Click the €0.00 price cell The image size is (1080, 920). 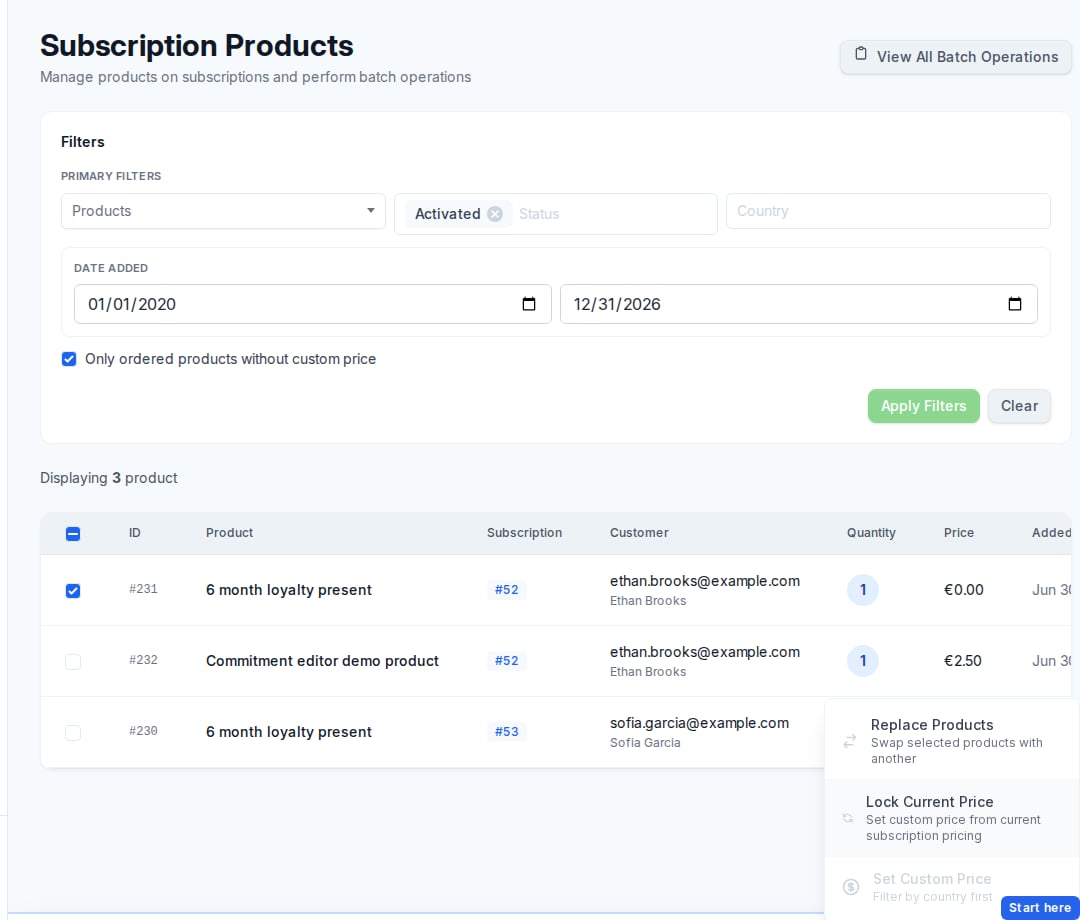[963, 590]
